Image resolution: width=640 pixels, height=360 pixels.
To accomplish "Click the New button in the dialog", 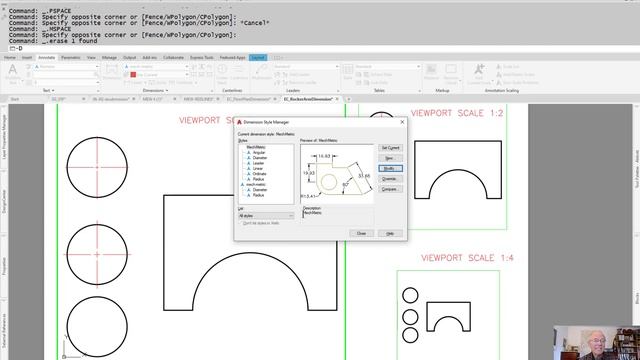I will tap(390, 158).
